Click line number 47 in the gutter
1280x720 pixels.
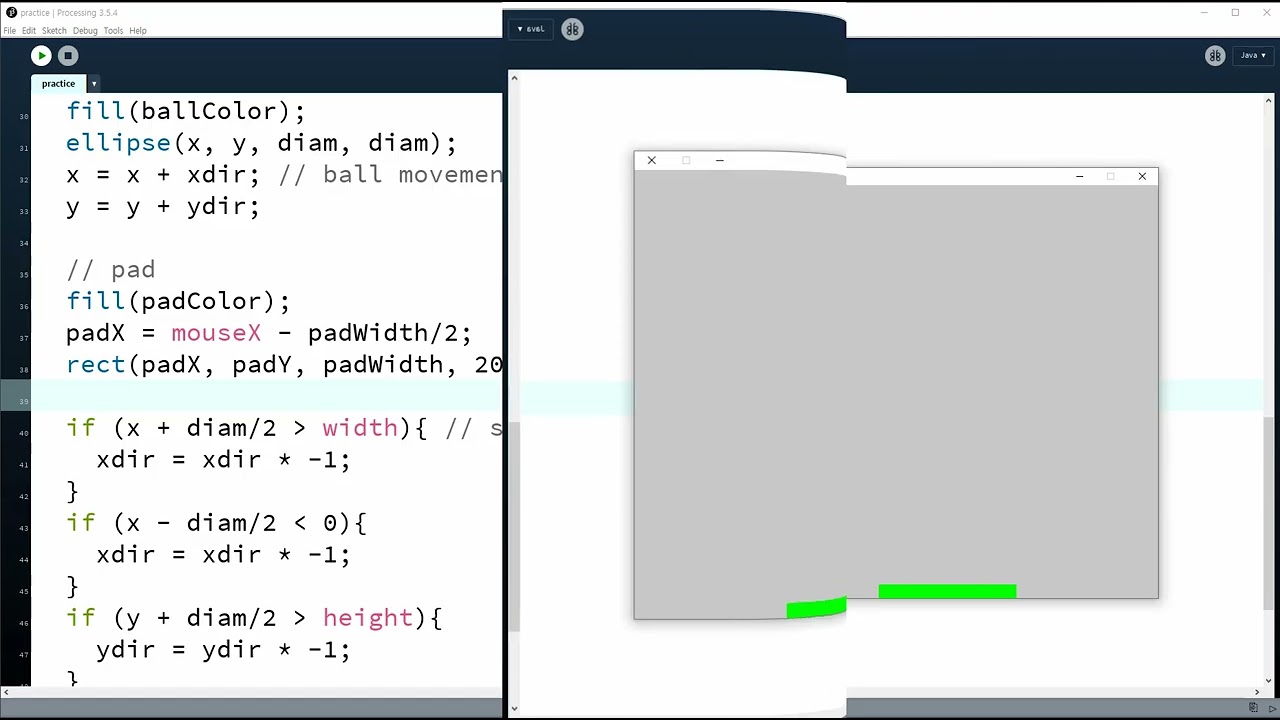point(24,655)
